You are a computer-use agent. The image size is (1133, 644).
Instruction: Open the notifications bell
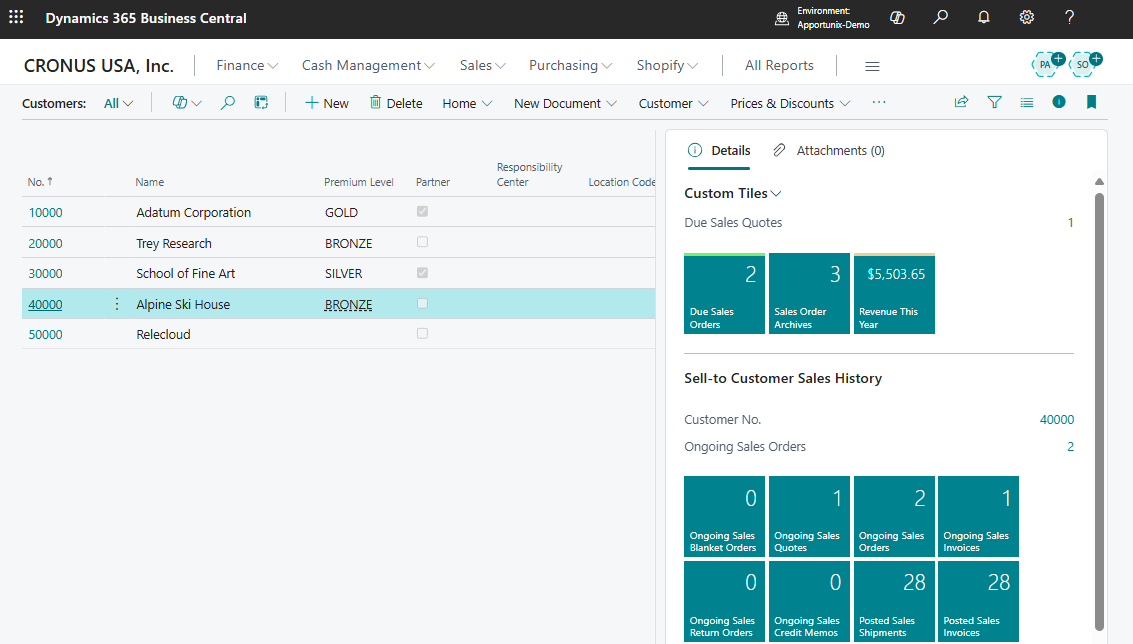984,18
